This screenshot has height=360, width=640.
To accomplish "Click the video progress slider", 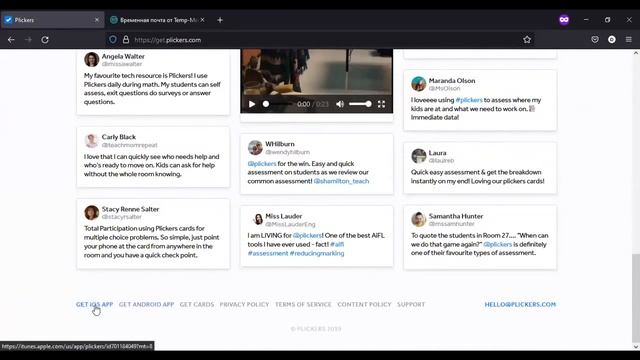I will 278,104.
